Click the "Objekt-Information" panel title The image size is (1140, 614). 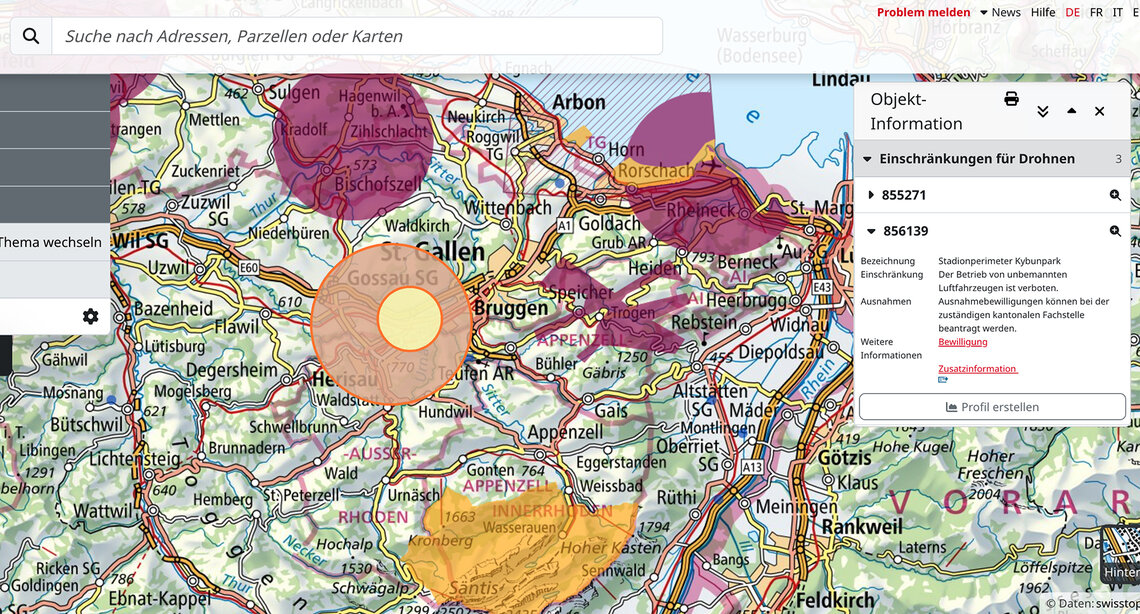click(x=916, y=111)
